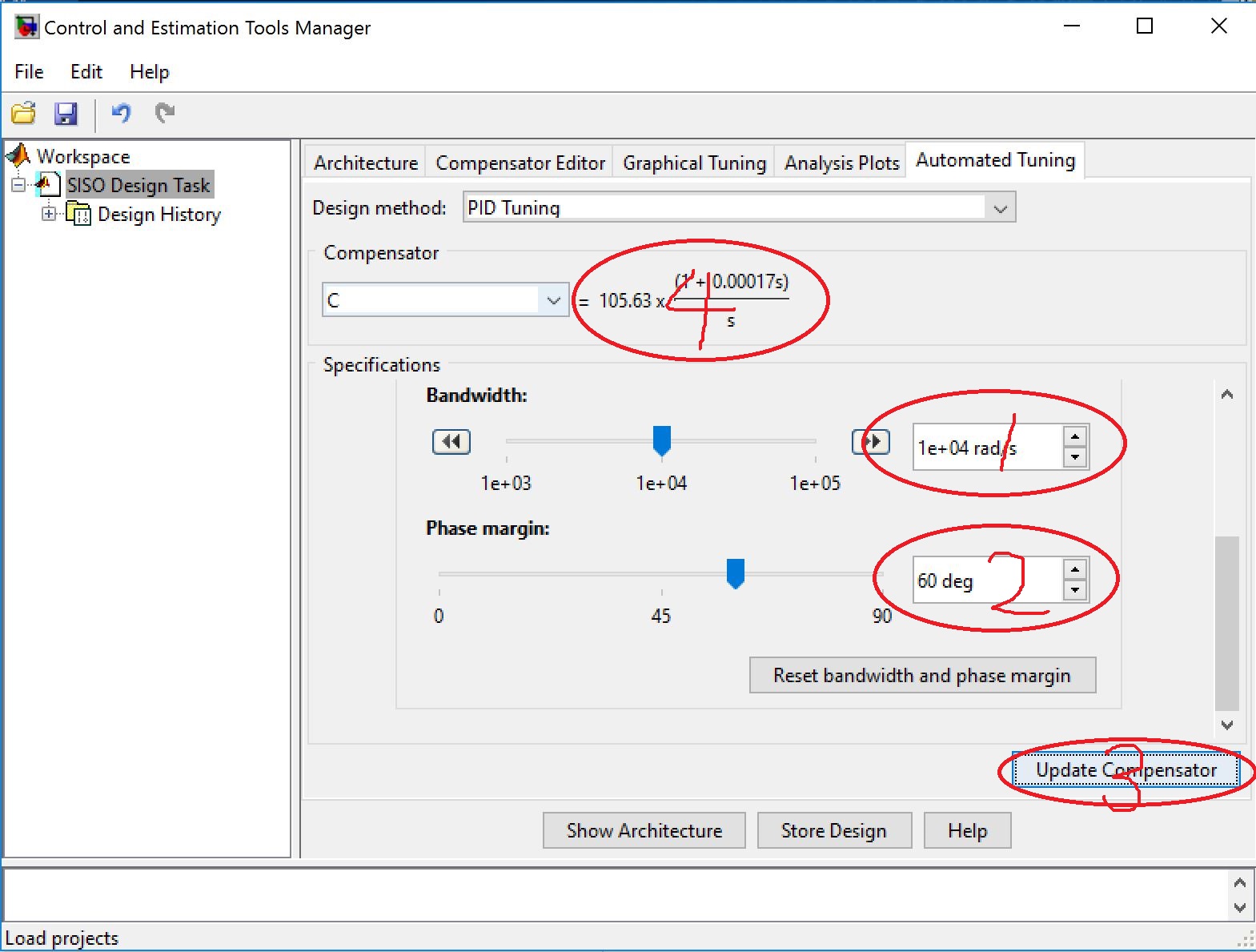The height and width of the screenshot is (952, 1256).
Task: Click Reset bandwidth and phase margin
Action: point(922,676)
